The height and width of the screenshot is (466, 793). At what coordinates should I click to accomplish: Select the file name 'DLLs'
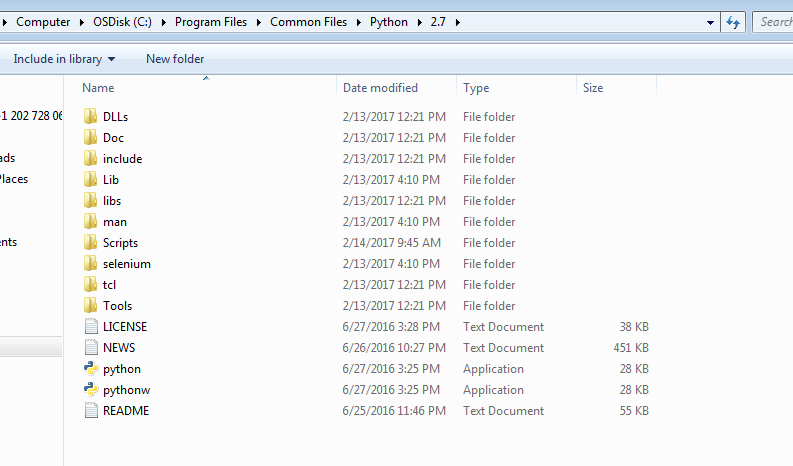(115, 116)
